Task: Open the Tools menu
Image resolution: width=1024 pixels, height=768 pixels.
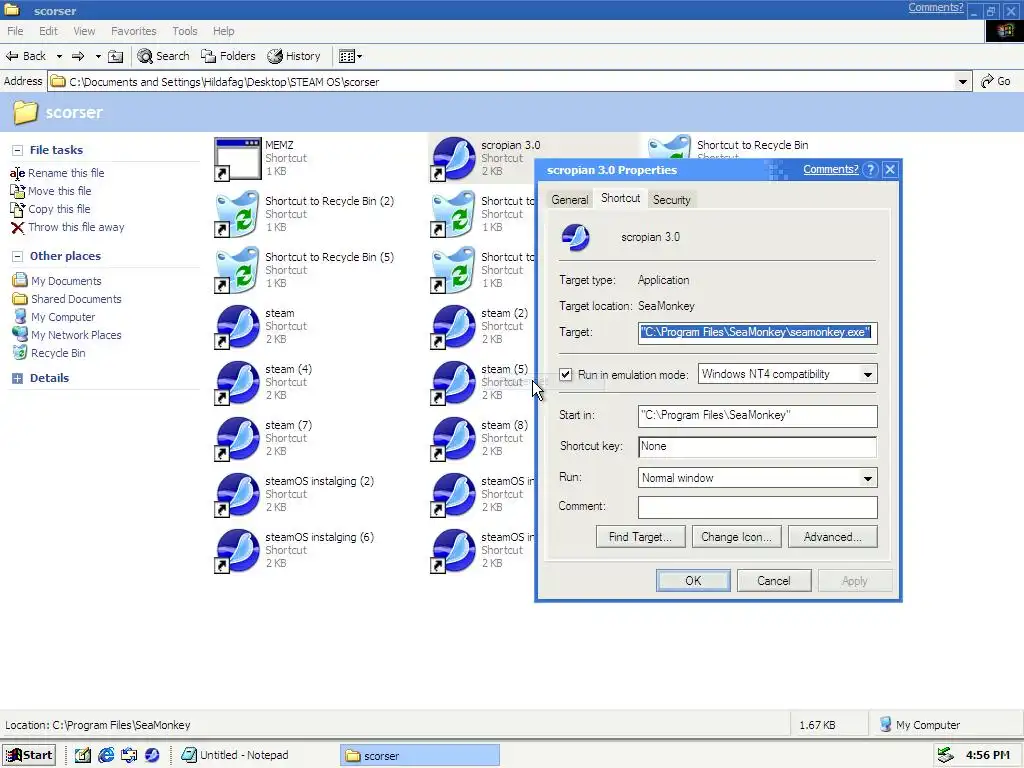Action: click(x=185, y=31)
